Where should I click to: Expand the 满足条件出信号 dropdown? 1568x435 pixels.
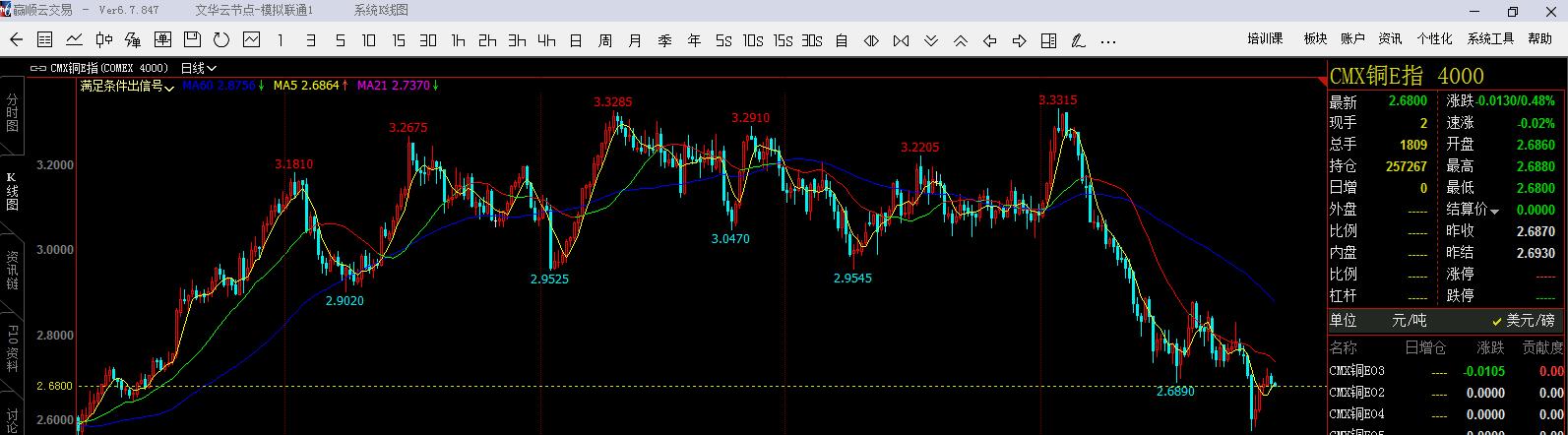pyautogui.click(x=127, y=87)
